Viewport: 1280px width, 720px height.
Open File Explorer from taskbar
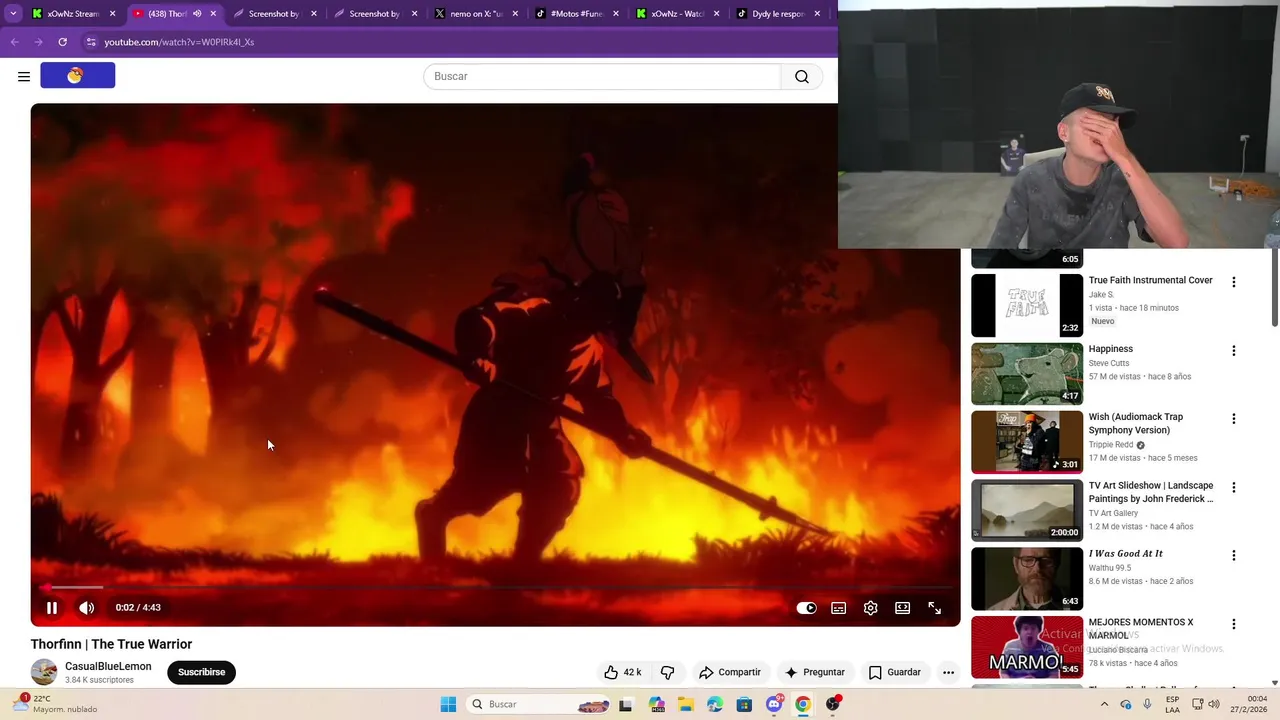point(686,704)
